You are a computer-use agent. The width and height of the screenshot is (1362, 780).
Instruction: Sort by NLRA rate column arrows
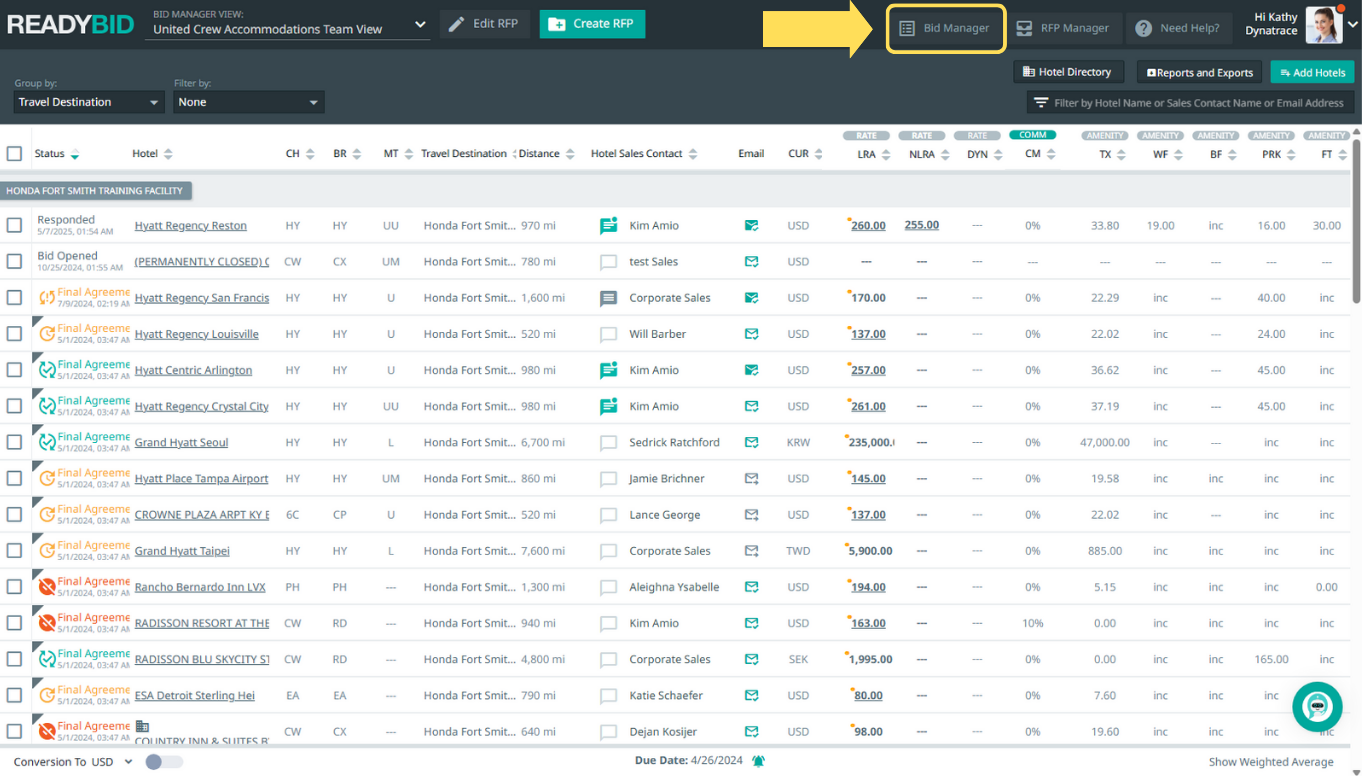click(943, 154)
